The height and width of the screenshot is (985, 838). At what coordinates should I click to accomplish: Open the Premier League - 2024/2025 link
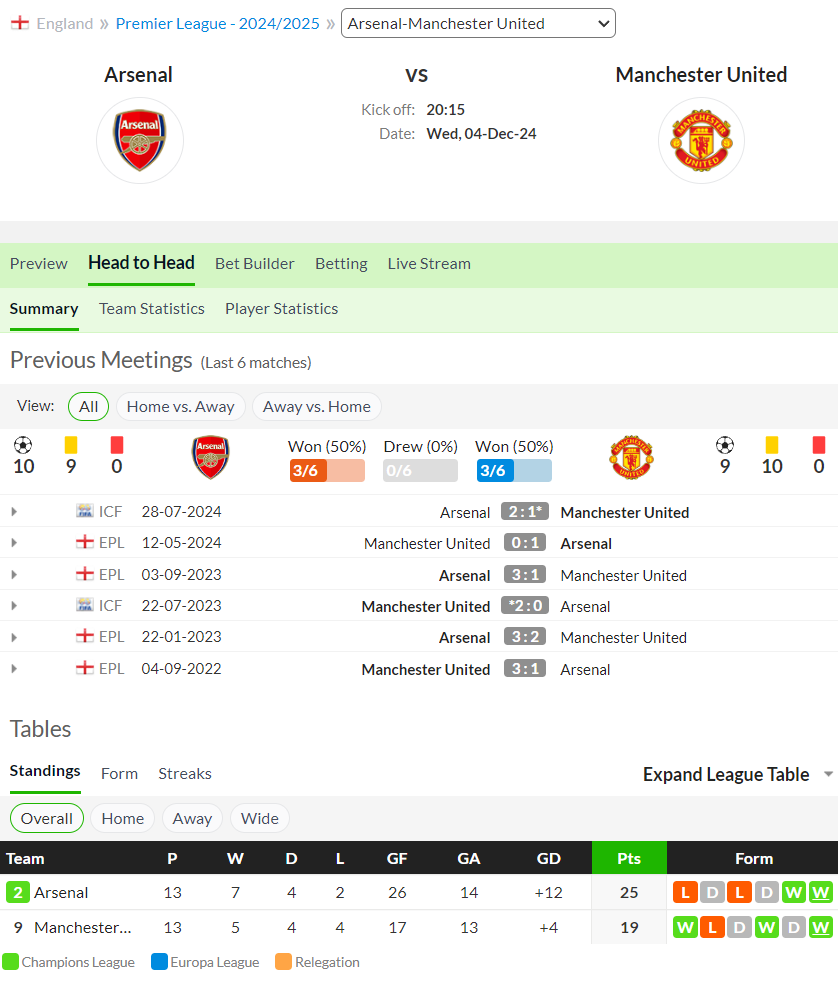[x=217, y=23]
